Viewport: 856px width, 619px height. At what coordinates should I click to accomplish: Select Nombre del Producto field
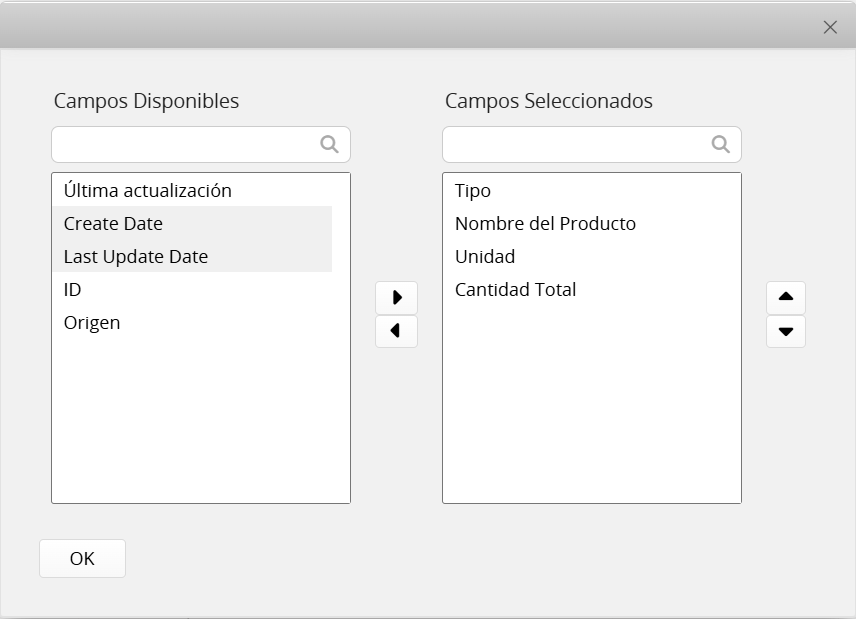(592, 223)
